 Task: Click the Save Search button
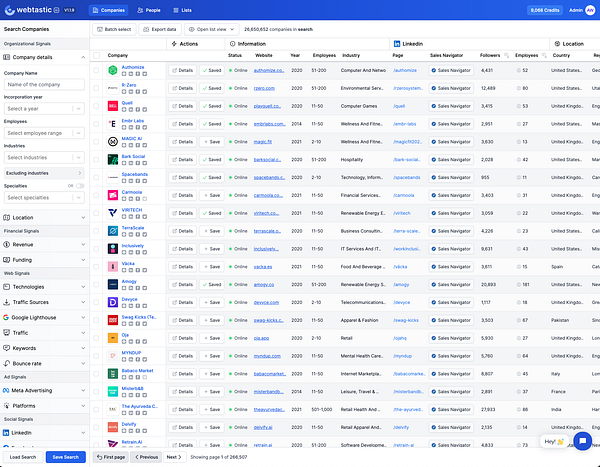(66, 457)
